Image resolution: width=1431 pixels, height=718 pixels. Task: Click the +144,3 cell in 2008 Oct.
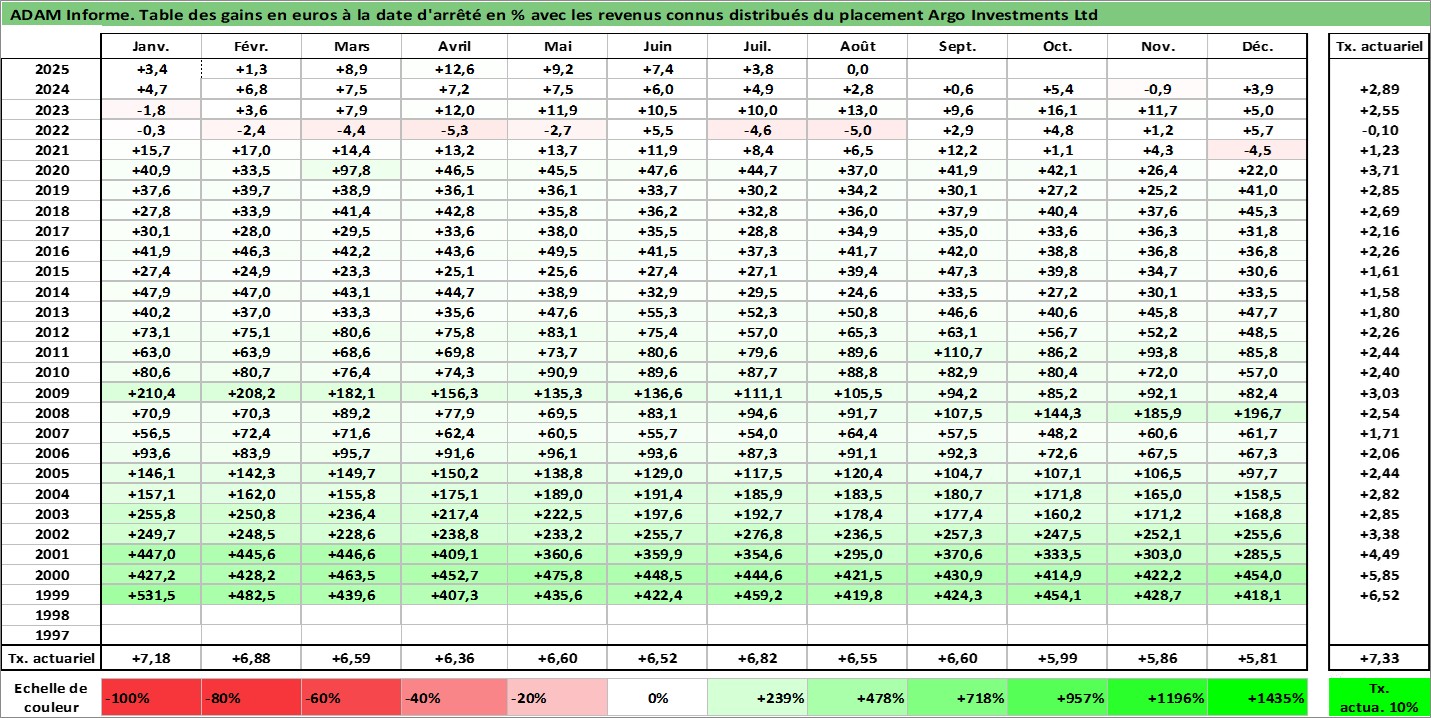coord(1057,413)
